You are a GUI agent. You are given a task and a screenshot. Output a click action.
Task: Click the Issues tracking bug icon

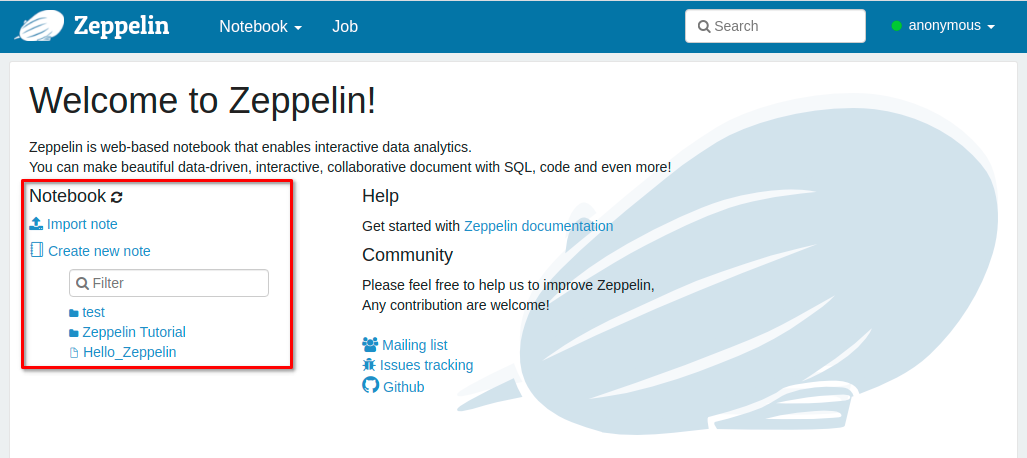click(370, 365)
